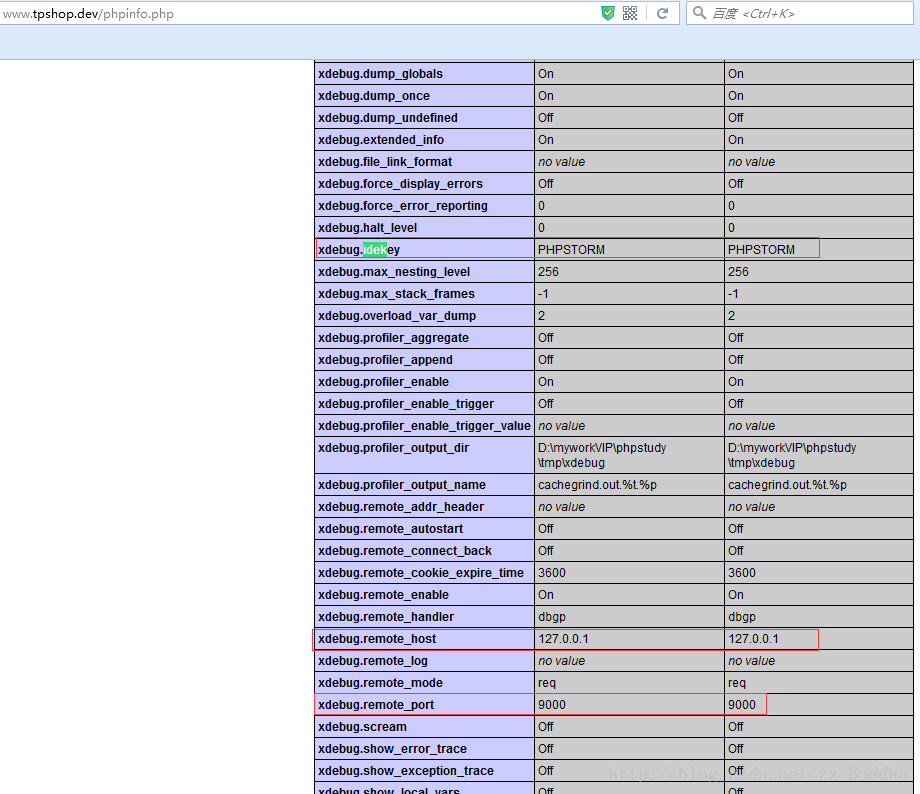Select the xdebug.halt_level directive name

(367, 228)
